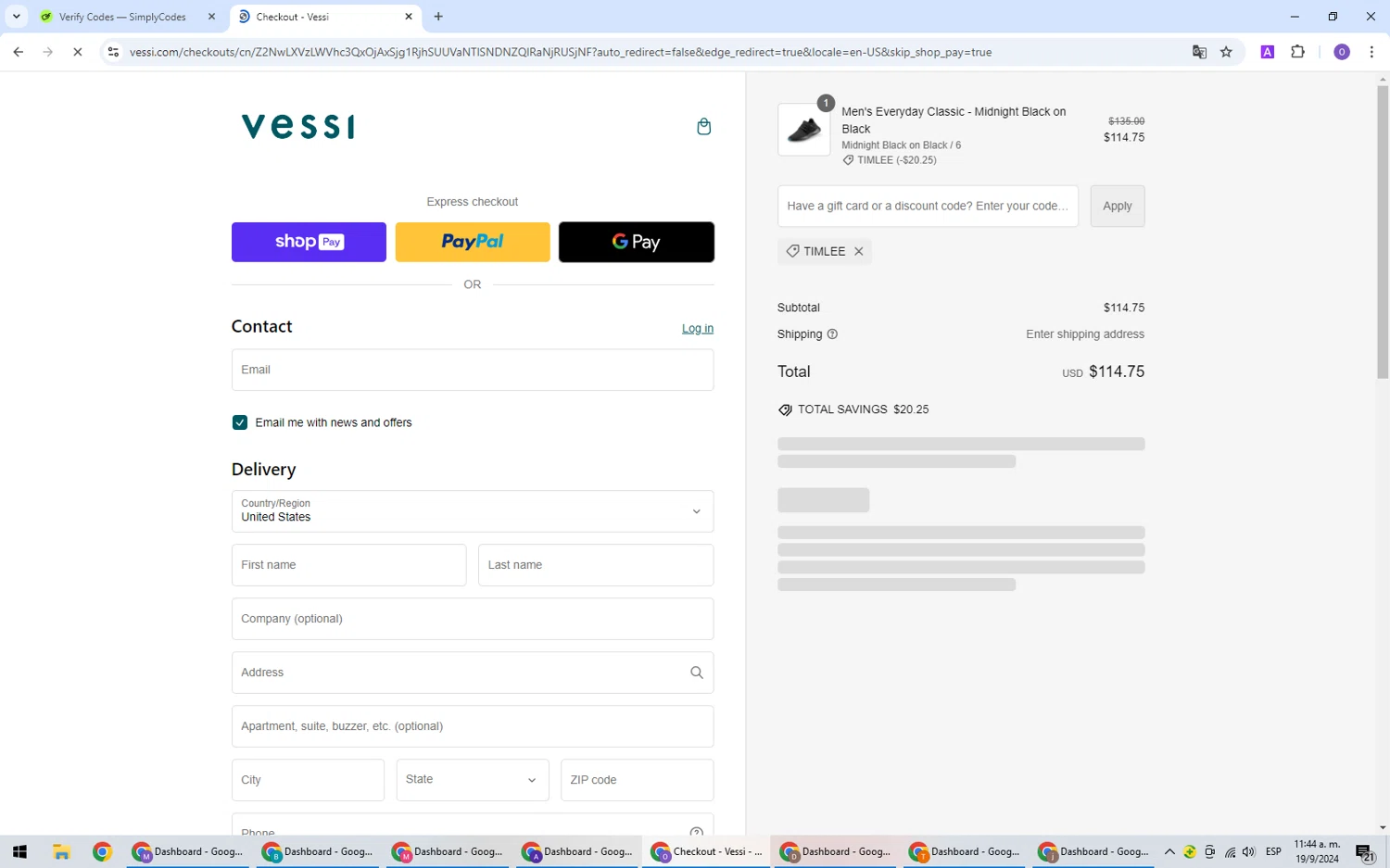Click the TIMLEE (-$20.25) discount text

coord(897,160)
